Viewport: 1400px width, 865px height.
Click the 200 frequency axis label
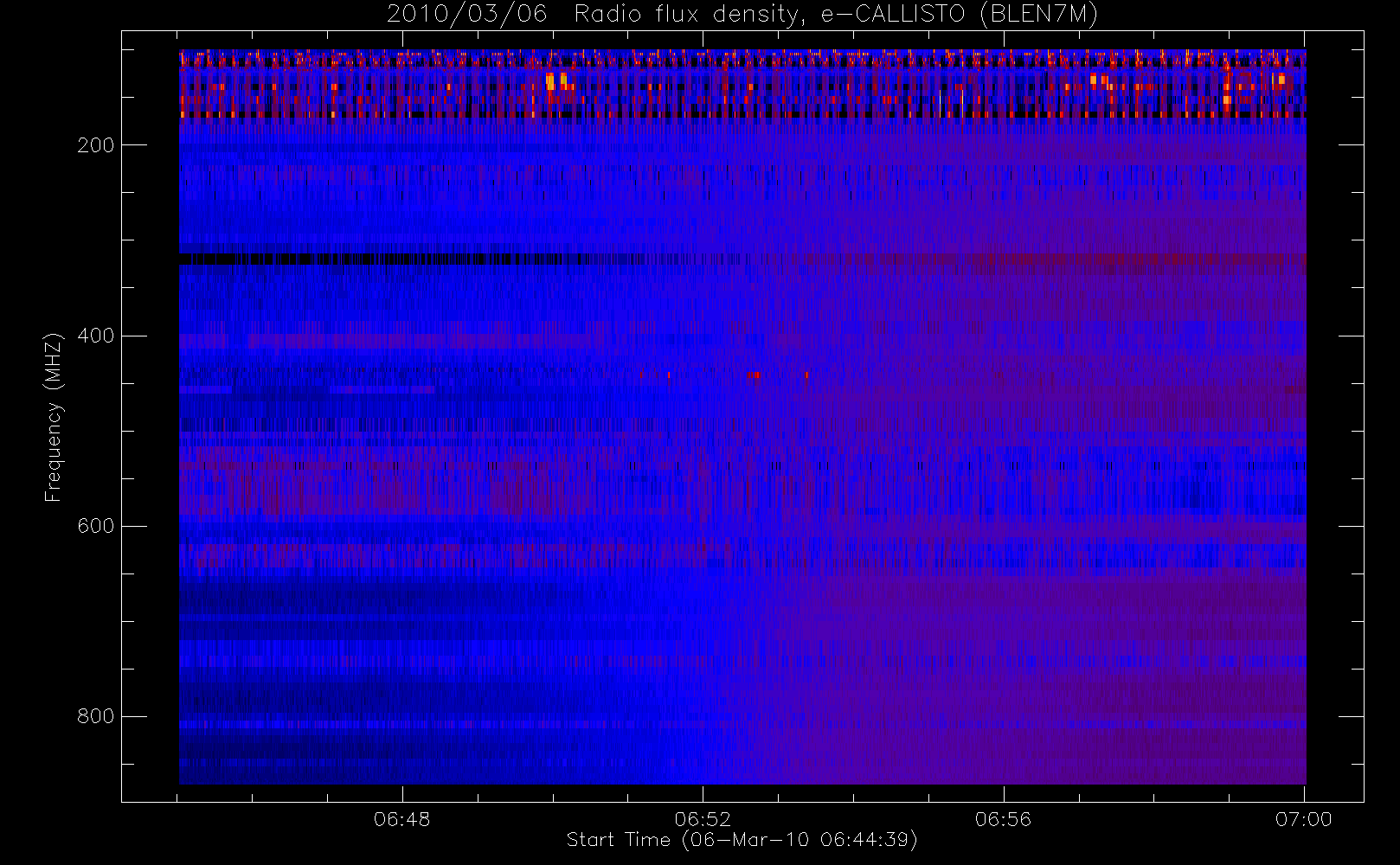pos(95,145)
